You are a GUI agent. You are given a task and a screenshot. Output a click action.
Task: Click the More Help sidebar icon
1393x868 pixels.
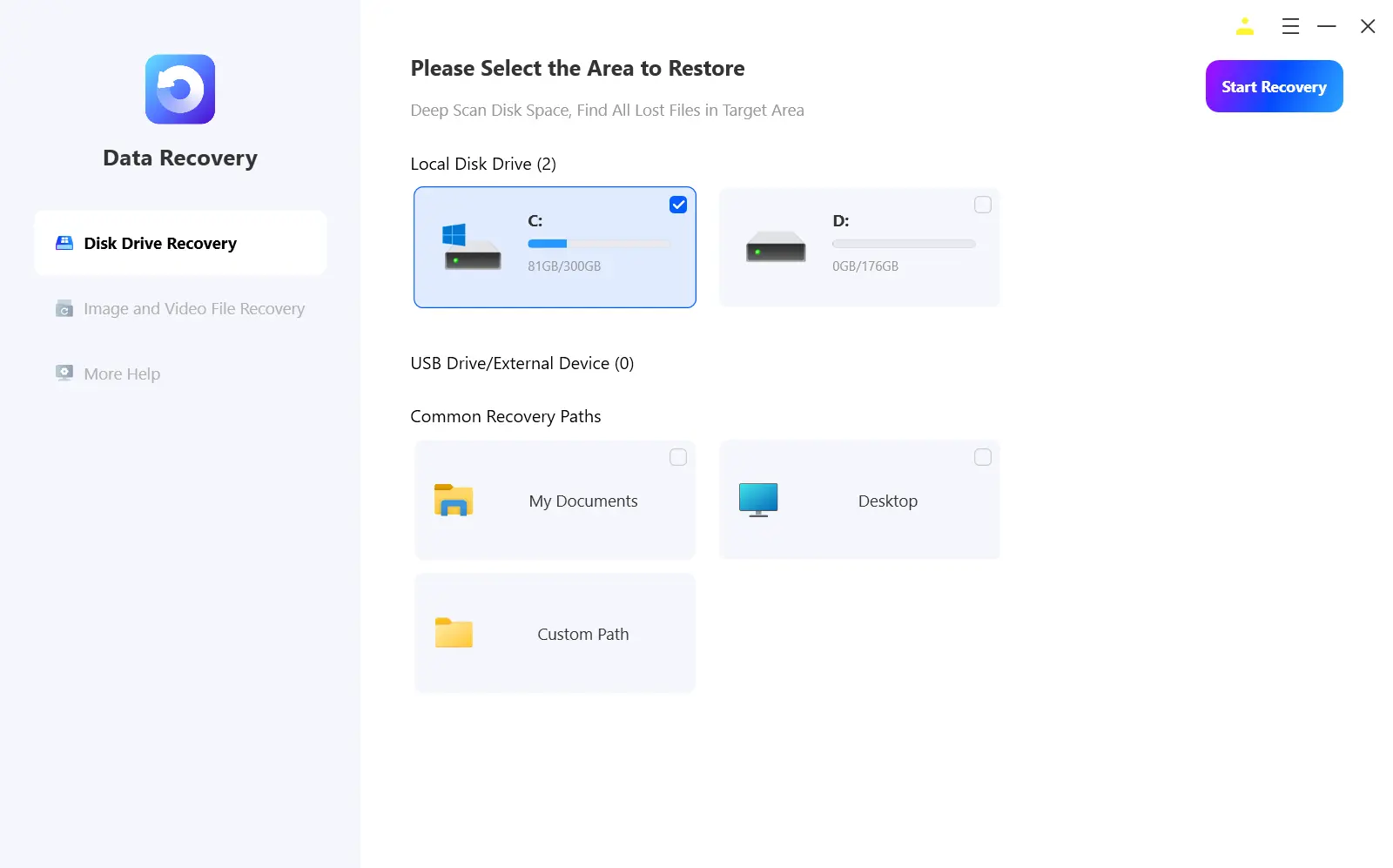click(64, 373)
